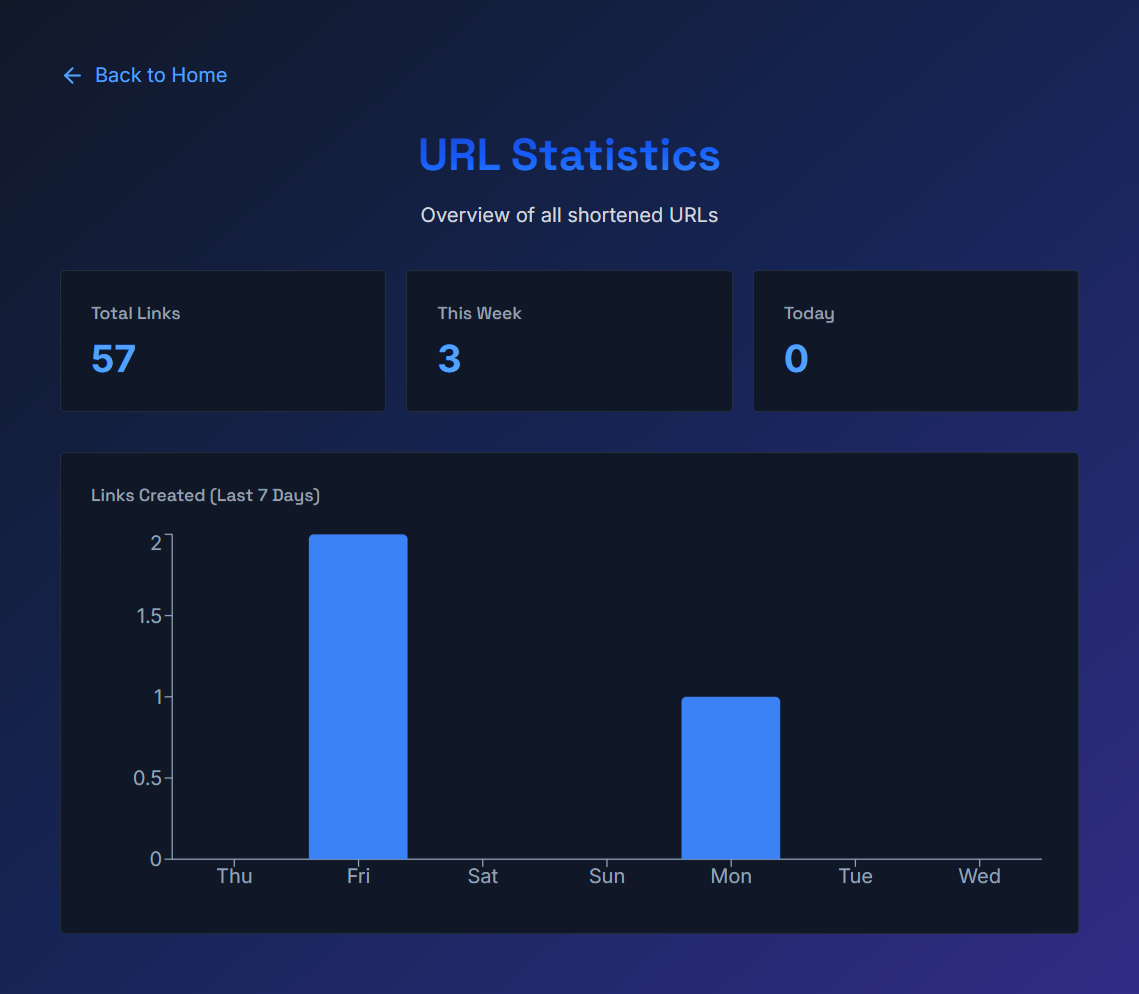Click the number 3 under This Week
This screenshot has width=1139, height=994.
(449, 358)
